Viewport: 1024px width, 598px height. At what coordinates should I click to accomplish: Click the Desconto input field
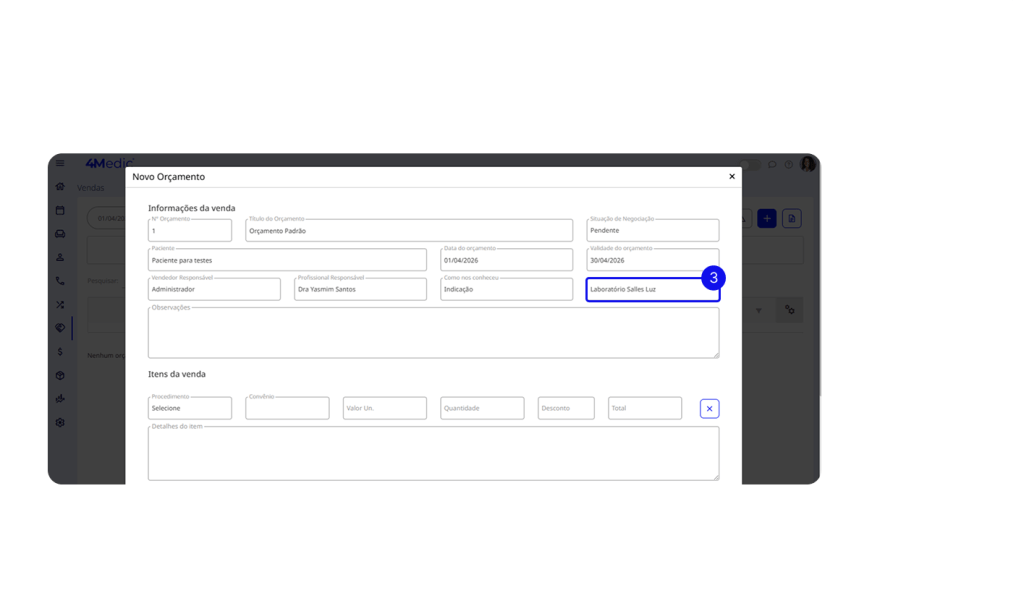(x=565, y=408)
